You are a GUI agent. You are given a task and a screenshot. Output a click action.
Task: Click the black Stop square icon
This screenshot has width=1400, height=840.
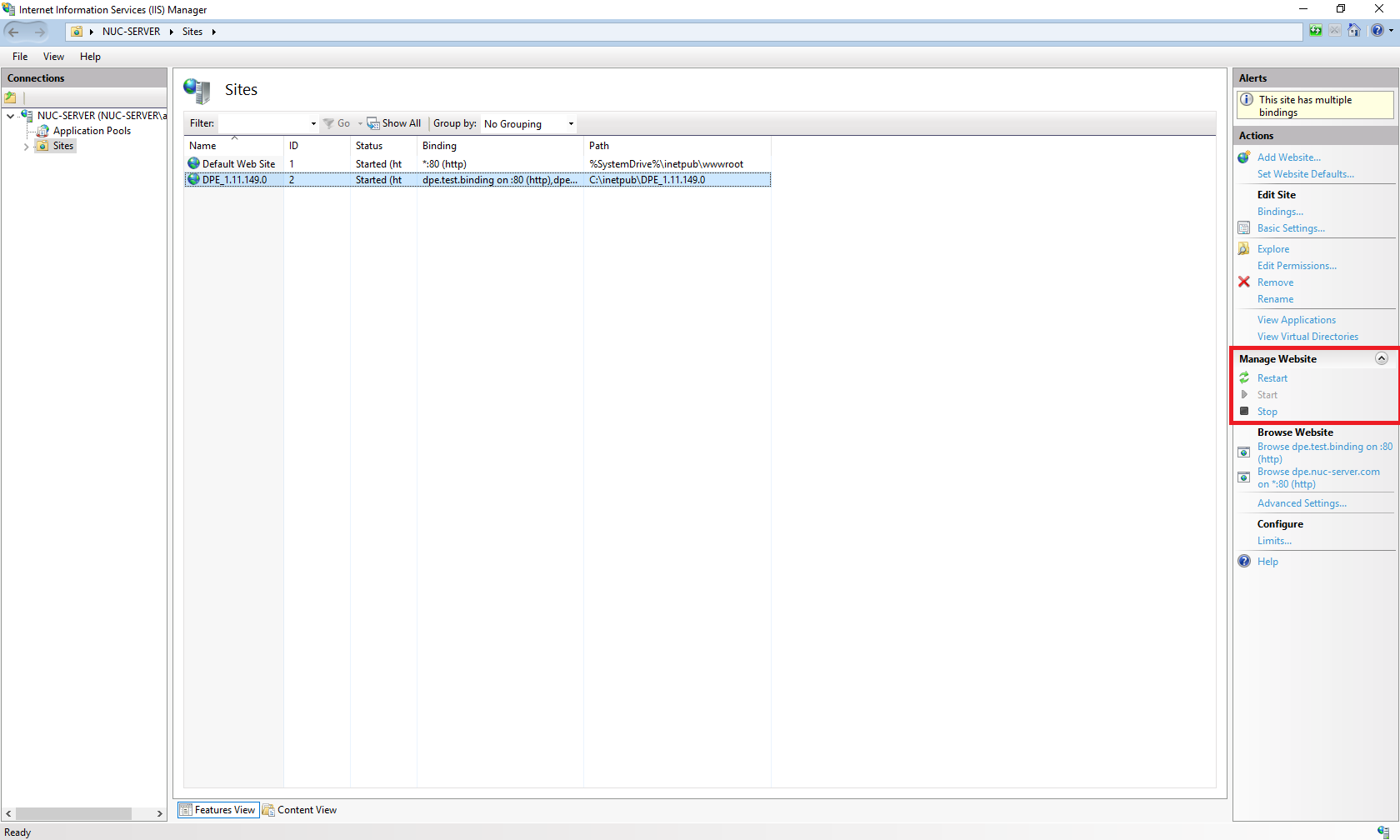[x=1244, y=412]
